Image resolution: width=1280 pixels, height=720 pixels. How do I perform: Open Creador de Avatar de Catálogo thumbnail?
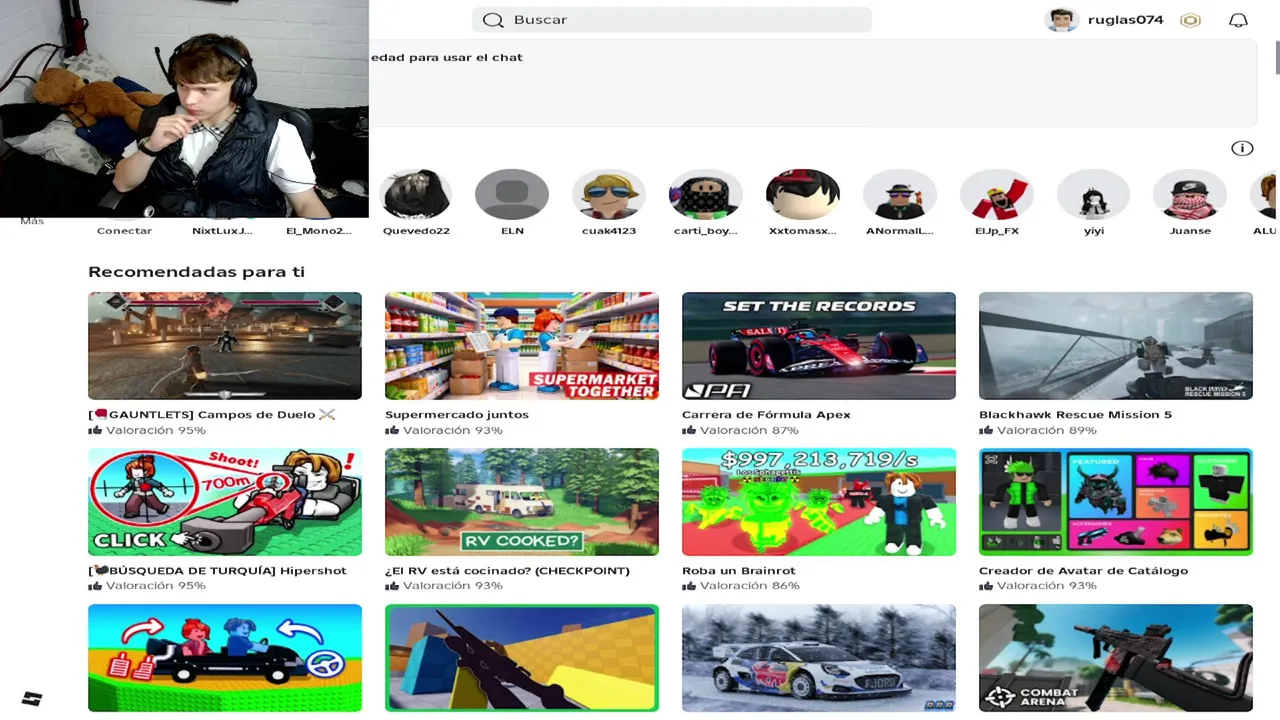click(1116, 502)
